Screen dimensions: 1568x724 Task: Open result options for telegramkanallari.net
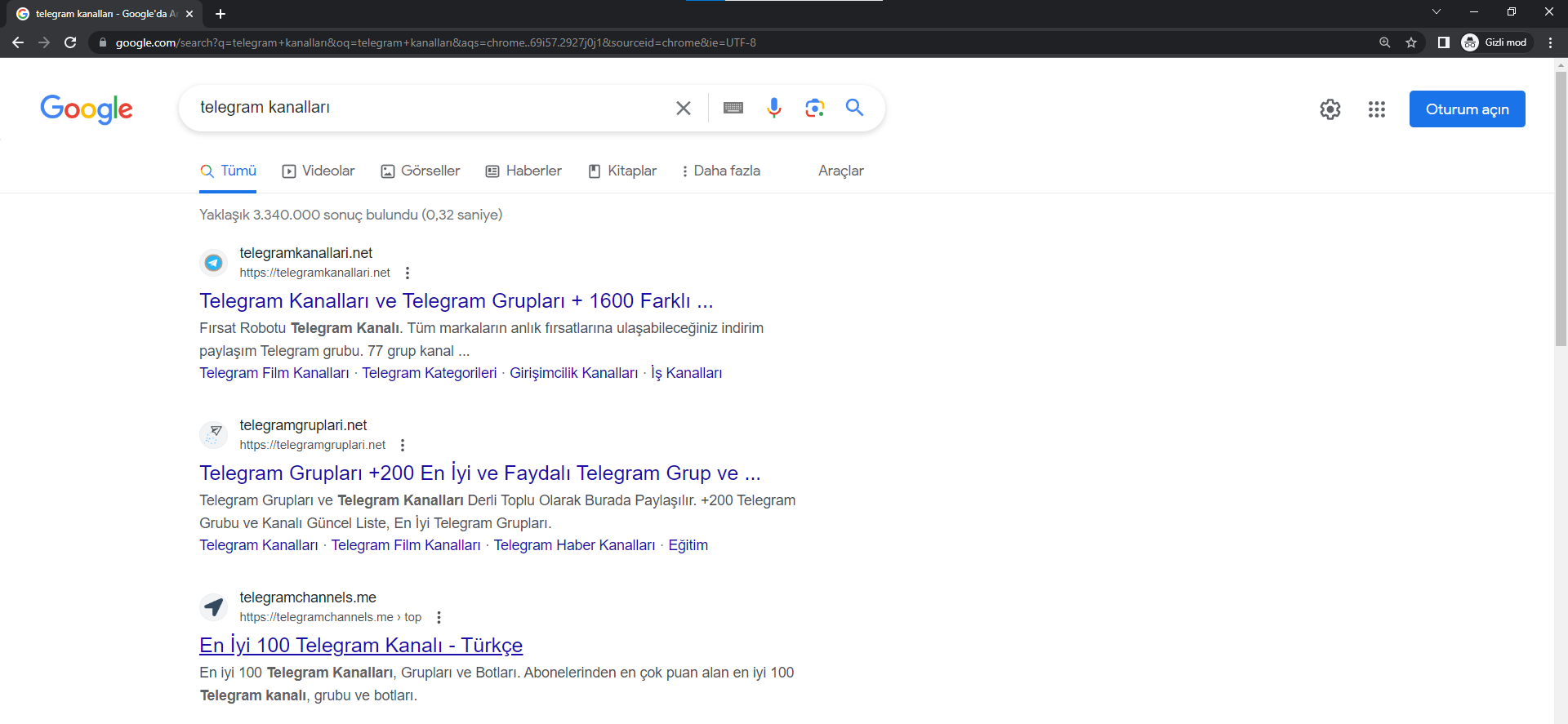[408, 273]
